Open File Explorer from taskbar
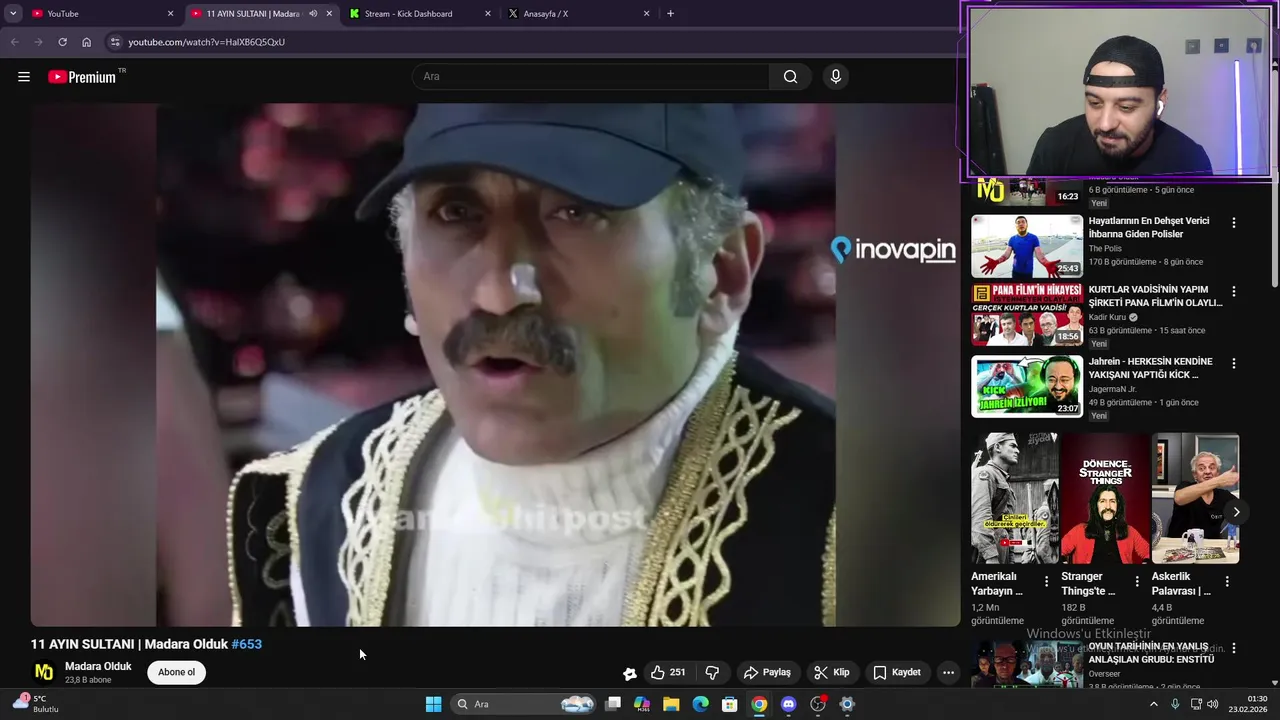 coord(671,704)
